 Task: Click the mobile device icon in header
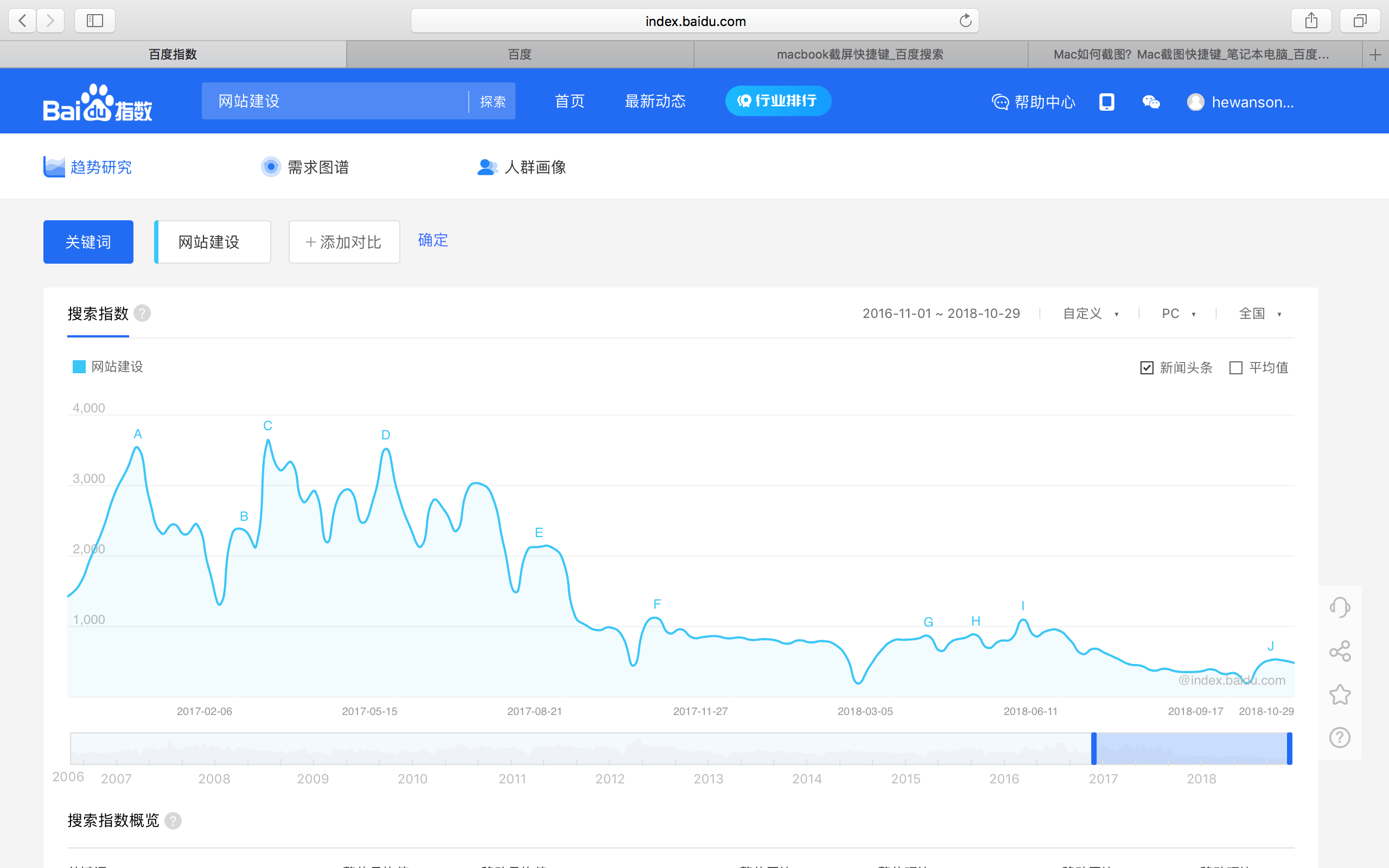point(1107,100)
